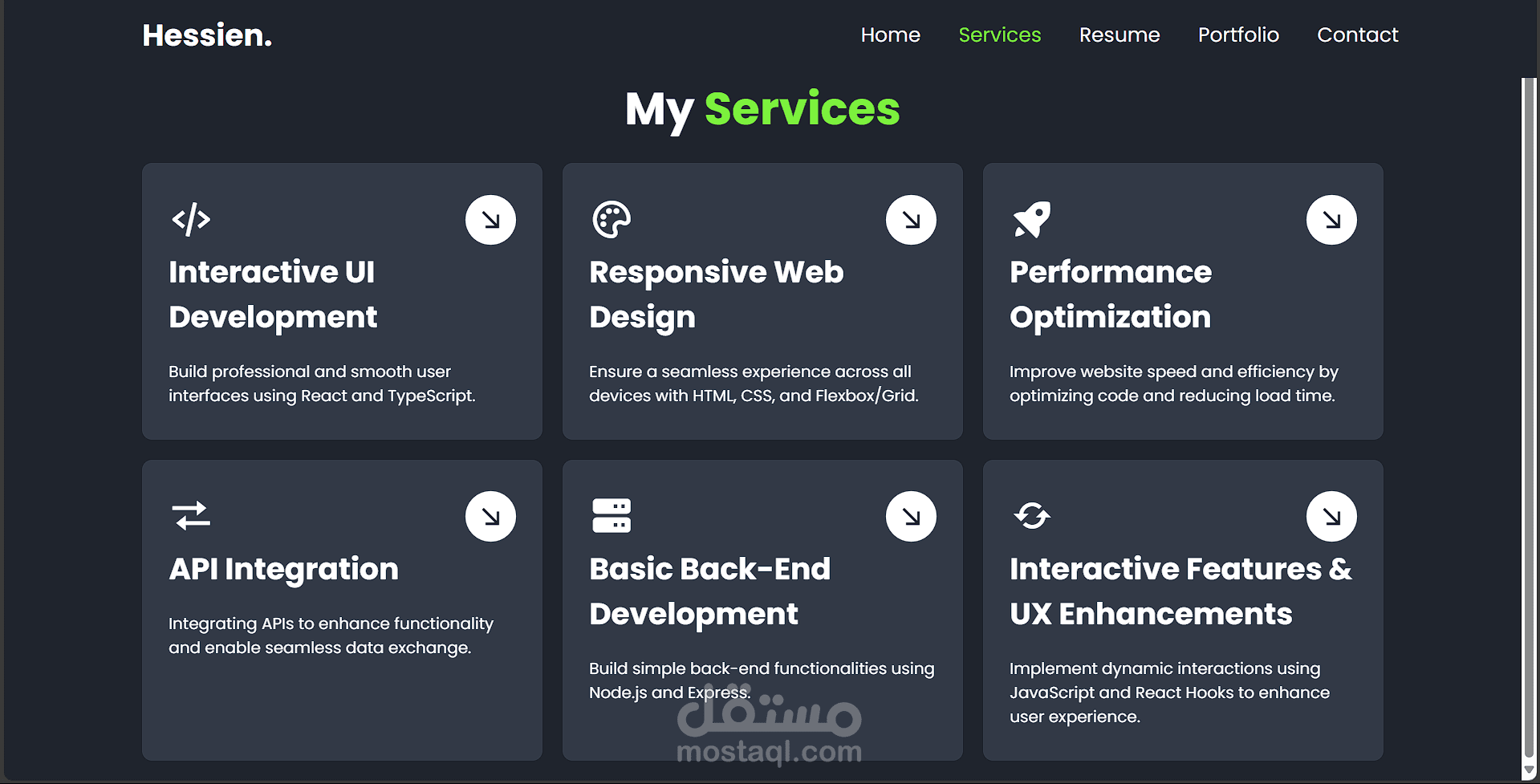Click the swap arrows icon on API Integration card

tap(191, 515)
